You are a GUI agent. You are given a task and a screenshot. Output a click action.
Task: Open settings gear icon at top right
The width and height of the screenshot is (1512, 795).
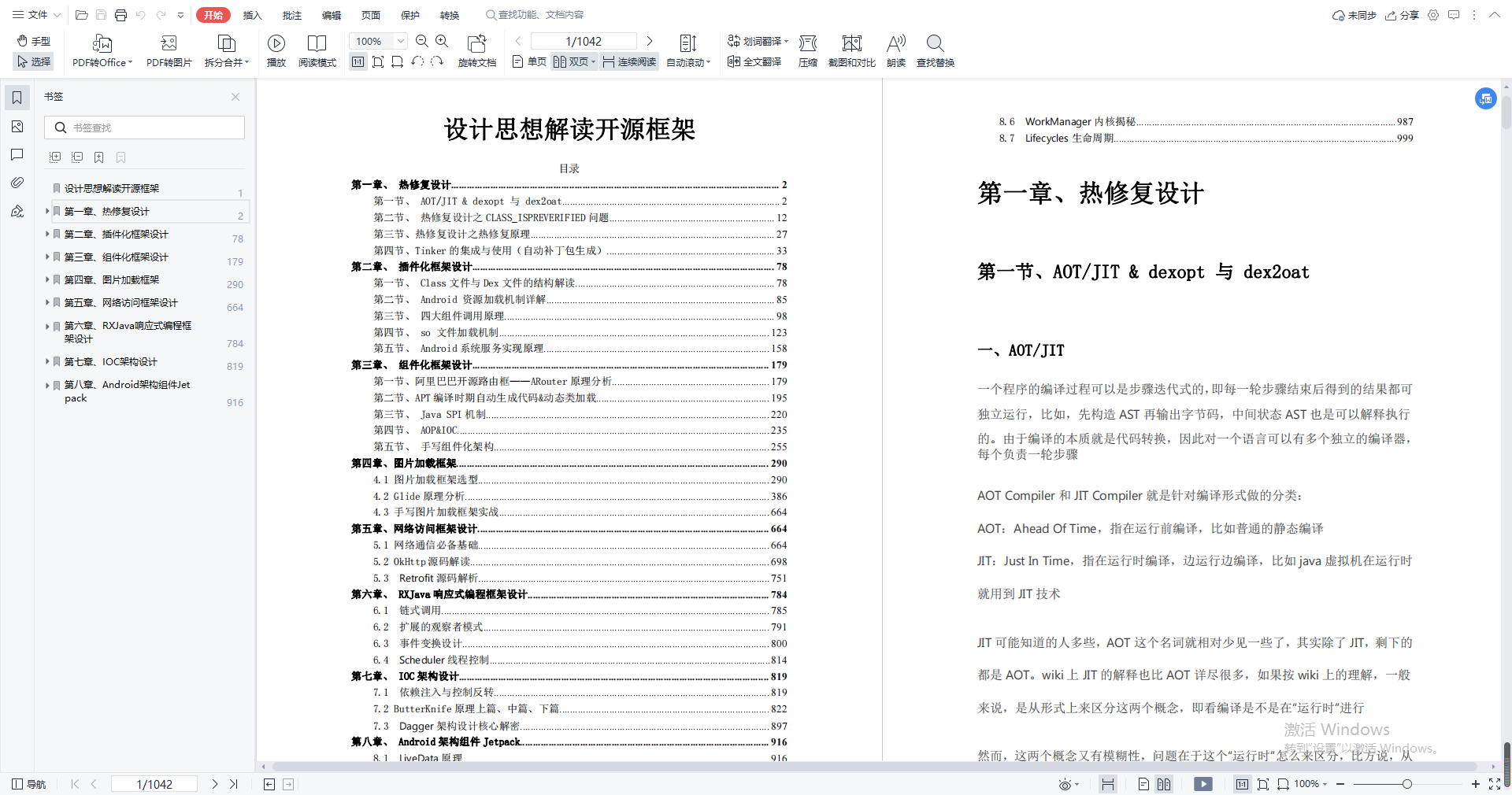point(1433,15)
